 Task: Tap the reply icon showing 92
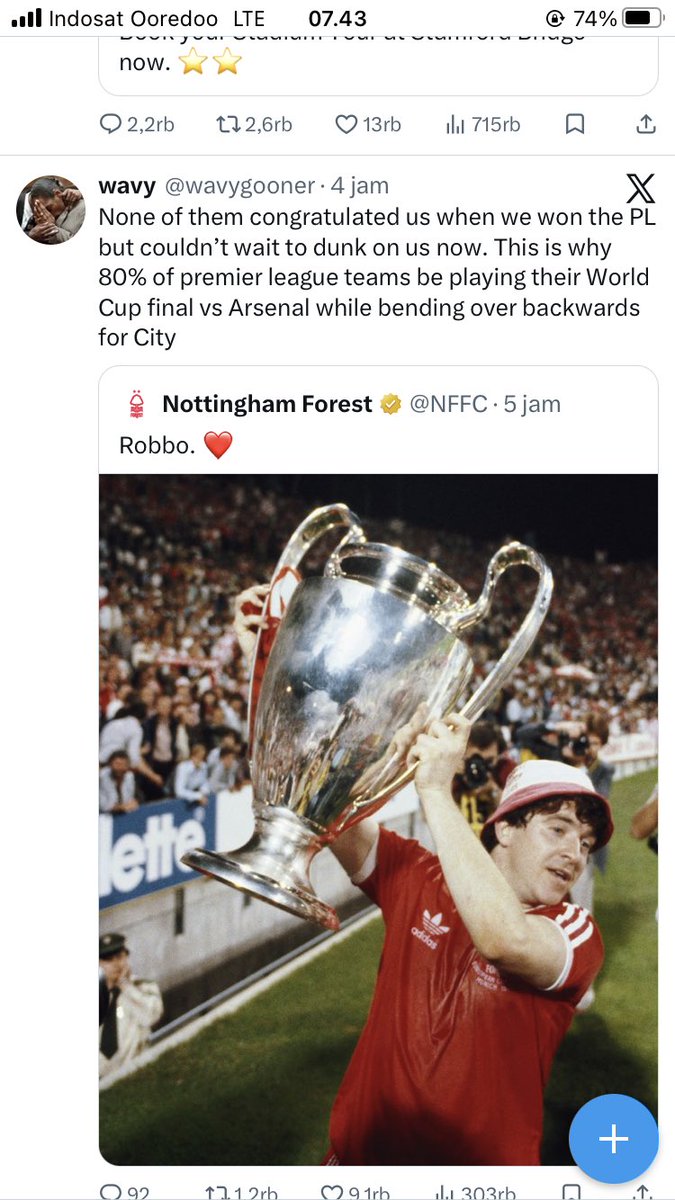[110, 1192]
